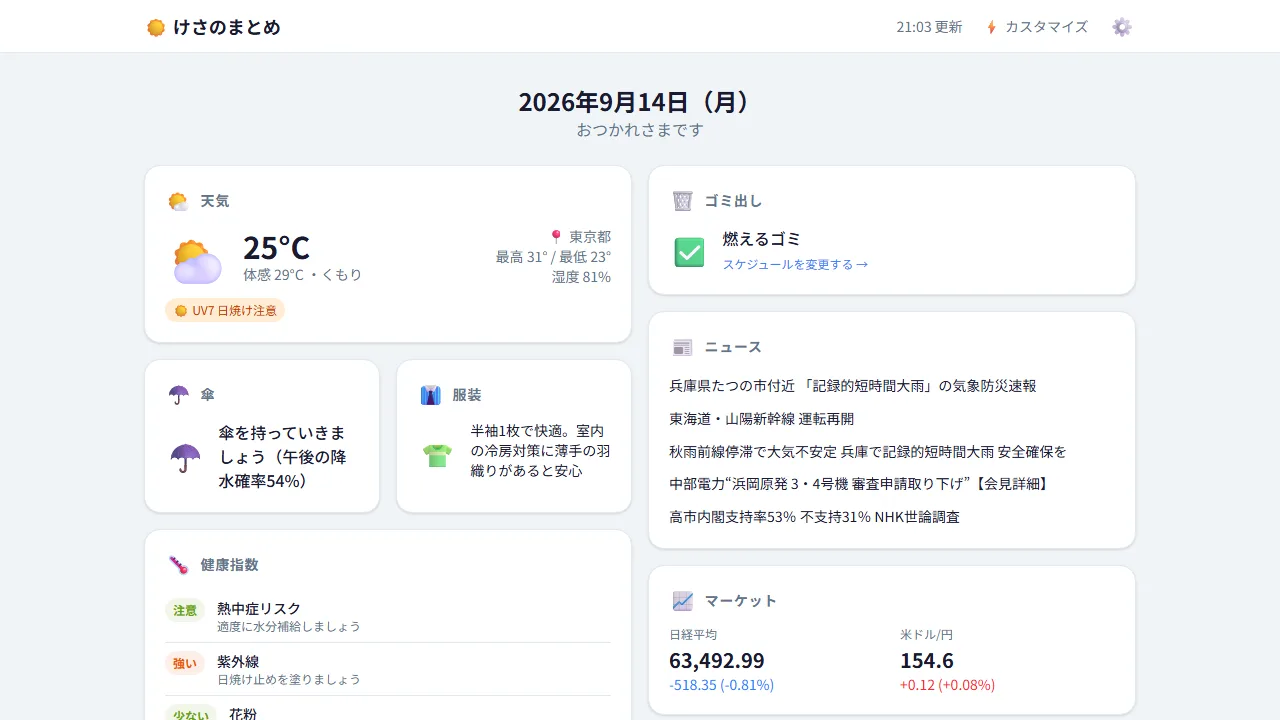This screenshot has height=720, width=1280.
Task: Click the sun logo beside けさのまとめ
Action: pos(156,27)
